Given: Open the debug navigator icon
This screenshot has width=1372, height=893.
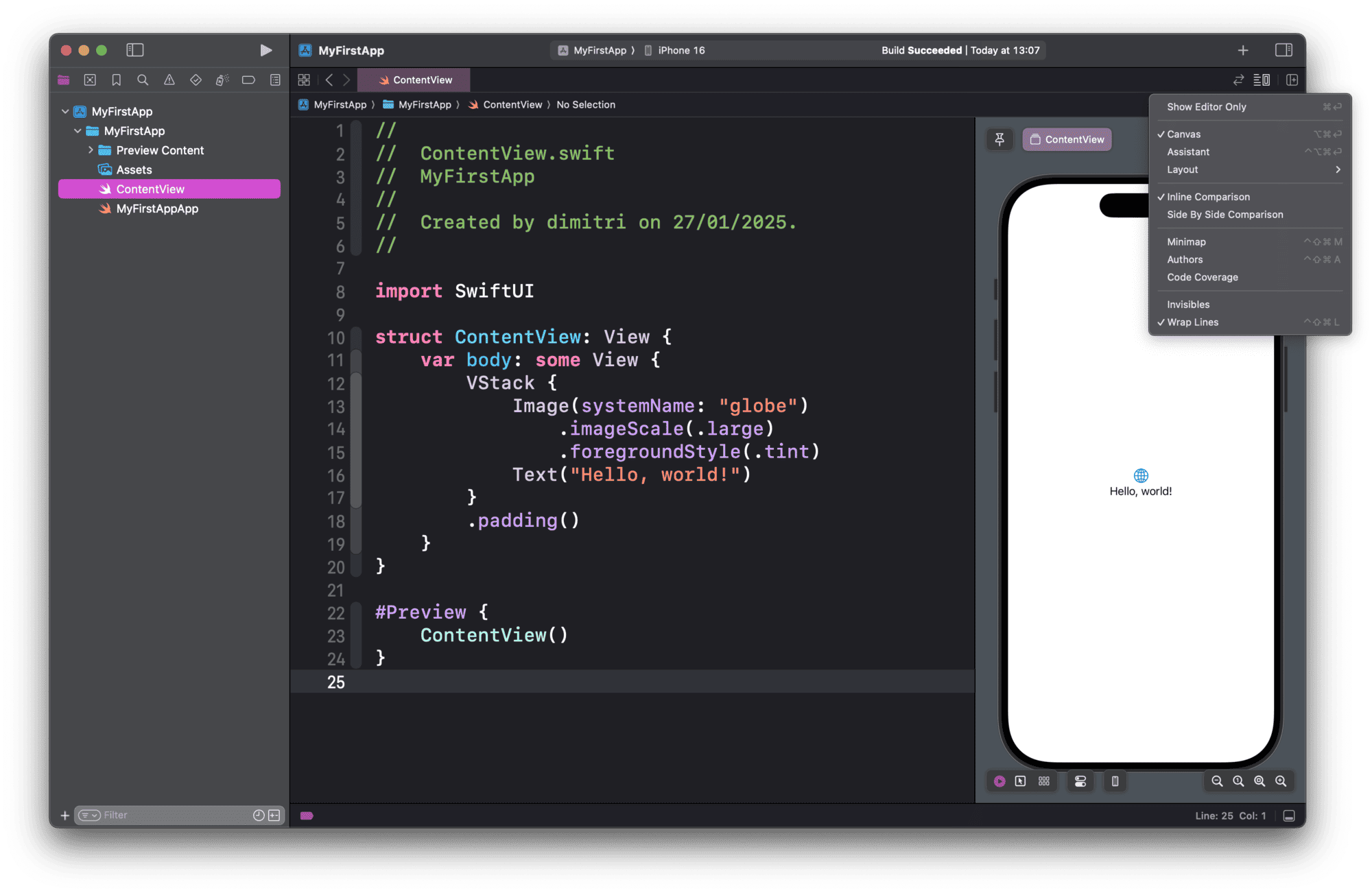Looking at the screenshot, I should coord(222,80).
